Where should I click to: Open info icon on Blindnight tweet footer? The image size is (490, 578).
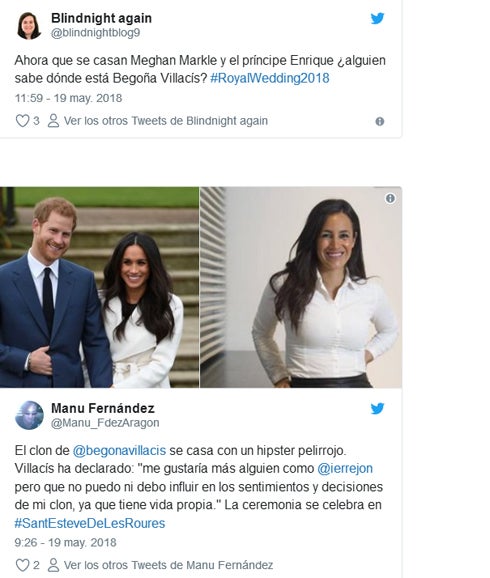pyautogui.click(x=380, y=121)
